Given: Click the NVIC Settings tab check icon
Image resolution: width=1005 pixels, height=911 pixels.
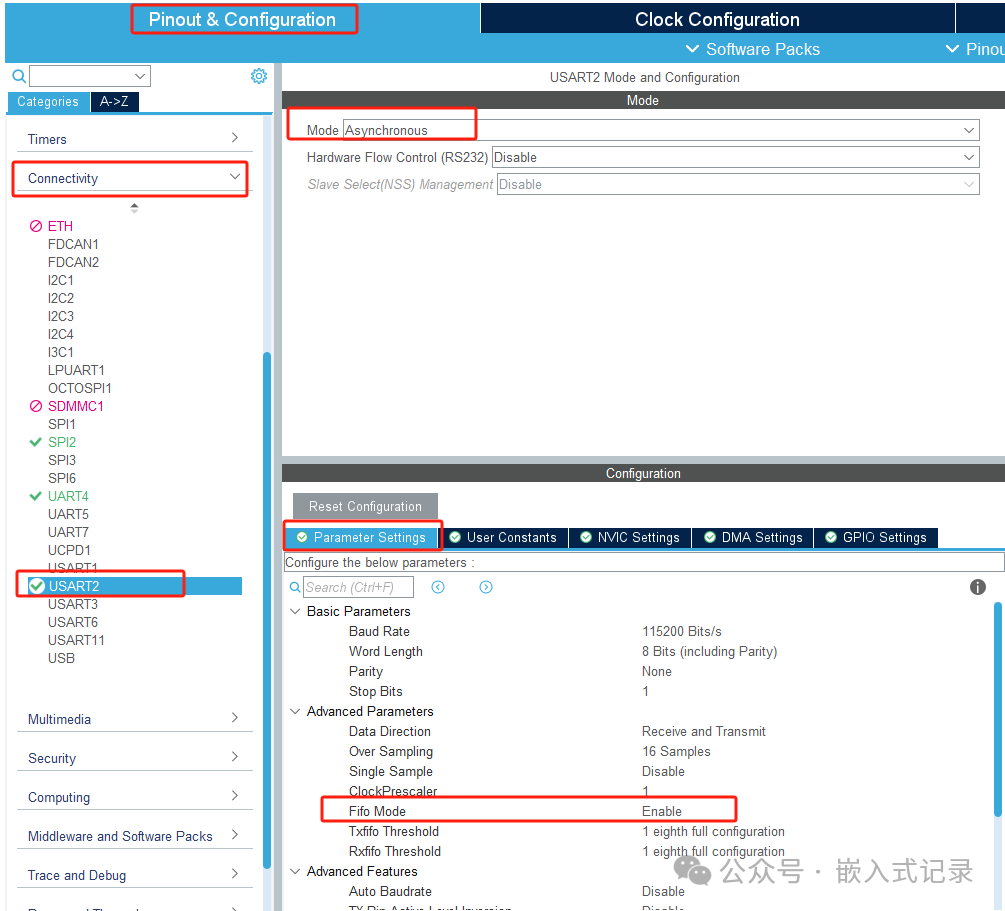Looking at the screenshot, I should (585, 537).
